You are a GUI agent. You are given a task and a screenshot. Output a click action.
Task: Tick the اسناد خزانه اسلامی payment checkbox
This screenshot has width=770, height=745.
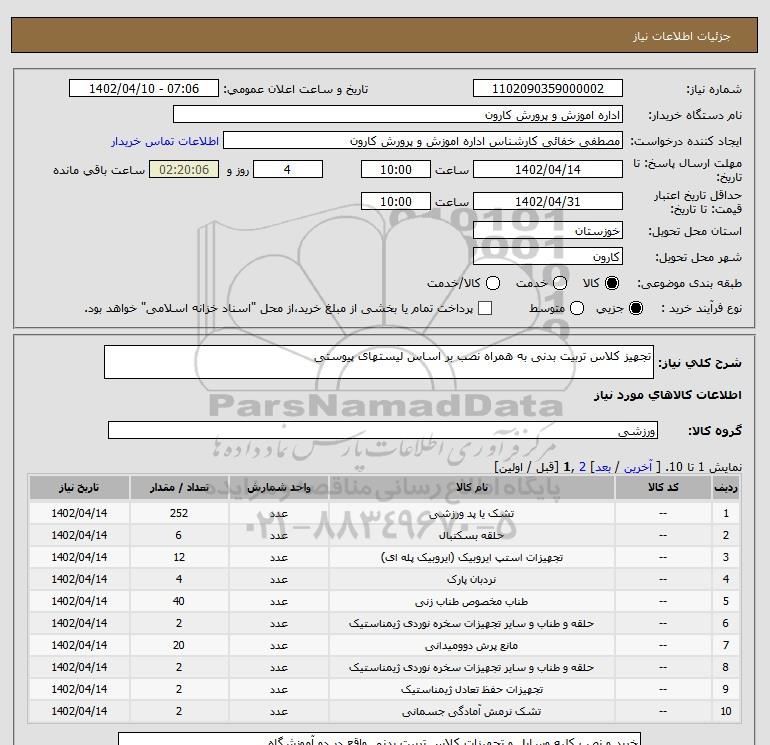click(485, 308)
